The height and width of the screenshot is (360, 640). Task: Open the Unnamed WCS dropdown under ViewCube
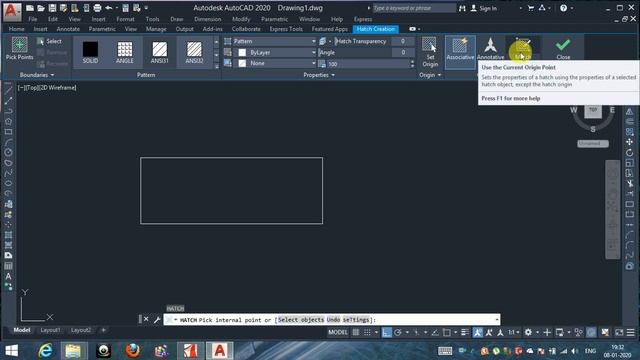(x=593, y=143)
